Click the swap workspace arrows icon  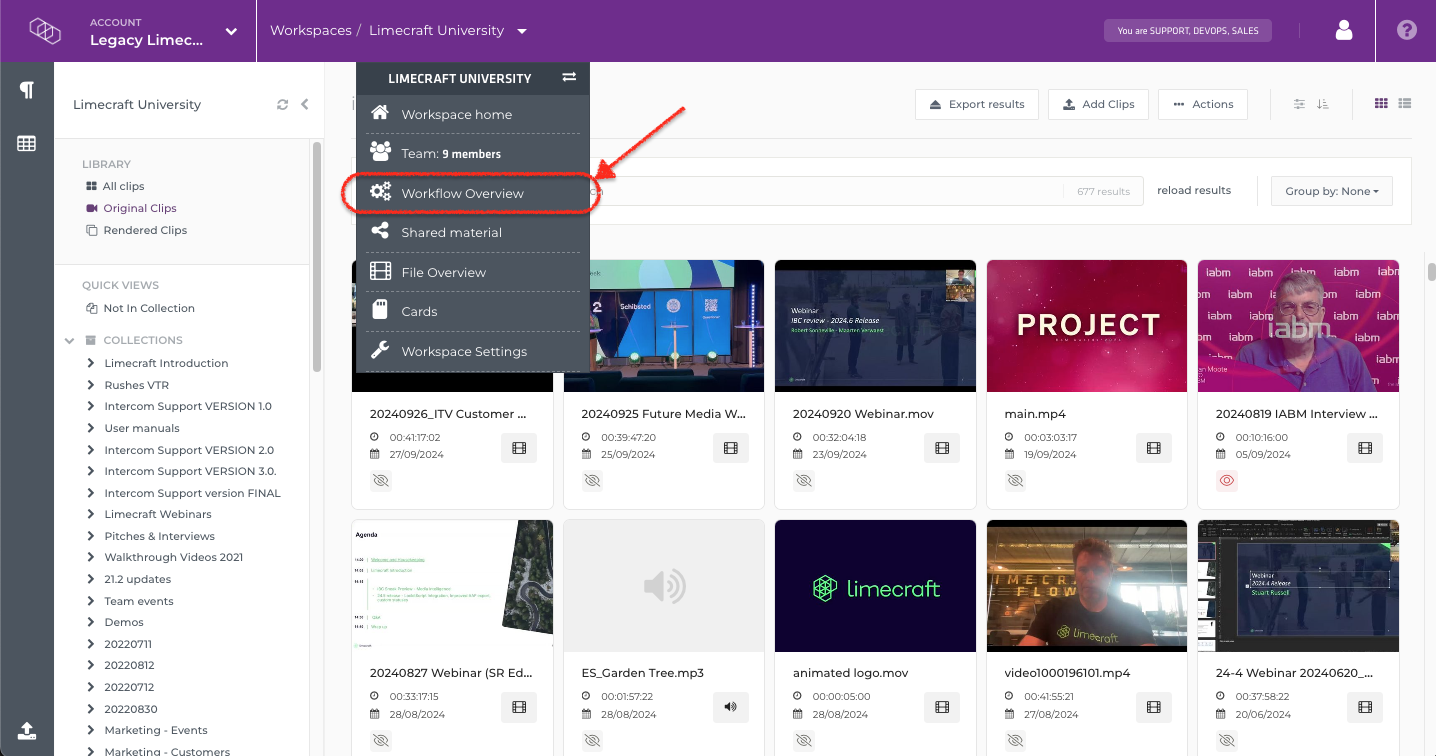(x=569, y=78)
